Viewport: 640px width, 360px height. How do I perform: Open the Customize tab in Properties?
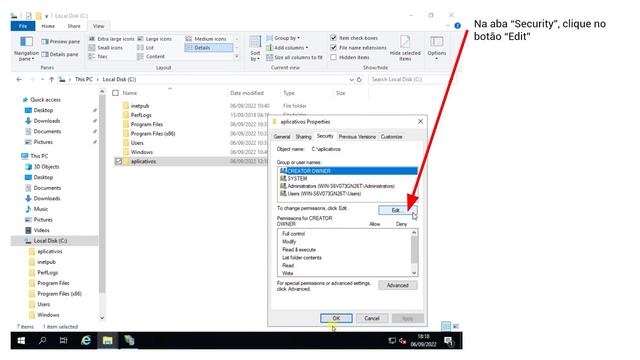pyautogui.click(x=391, y=137)
